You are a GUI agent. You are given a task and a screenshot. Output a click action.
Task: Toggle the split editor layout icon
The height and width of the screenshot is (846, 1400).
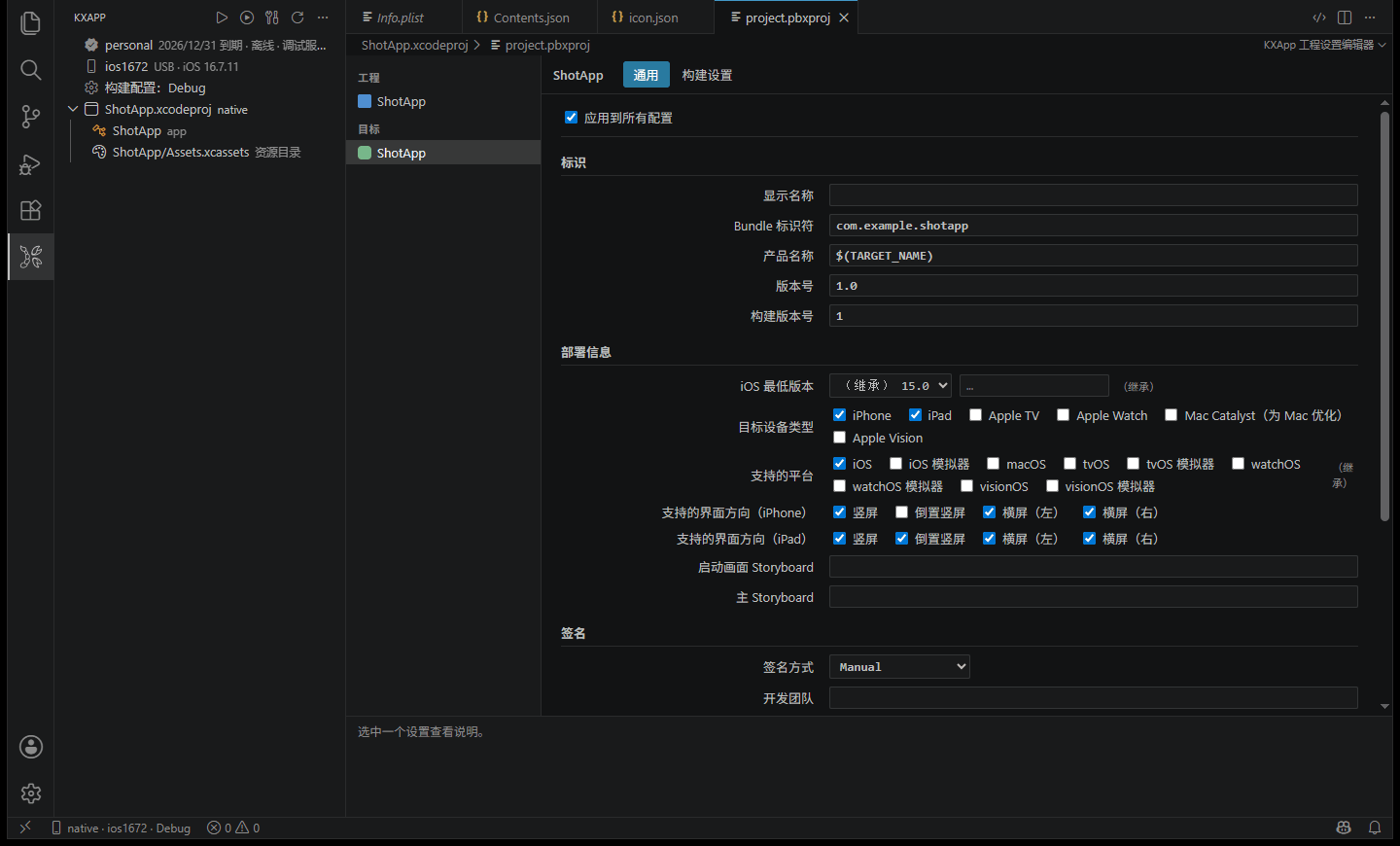pos(1345,18)
